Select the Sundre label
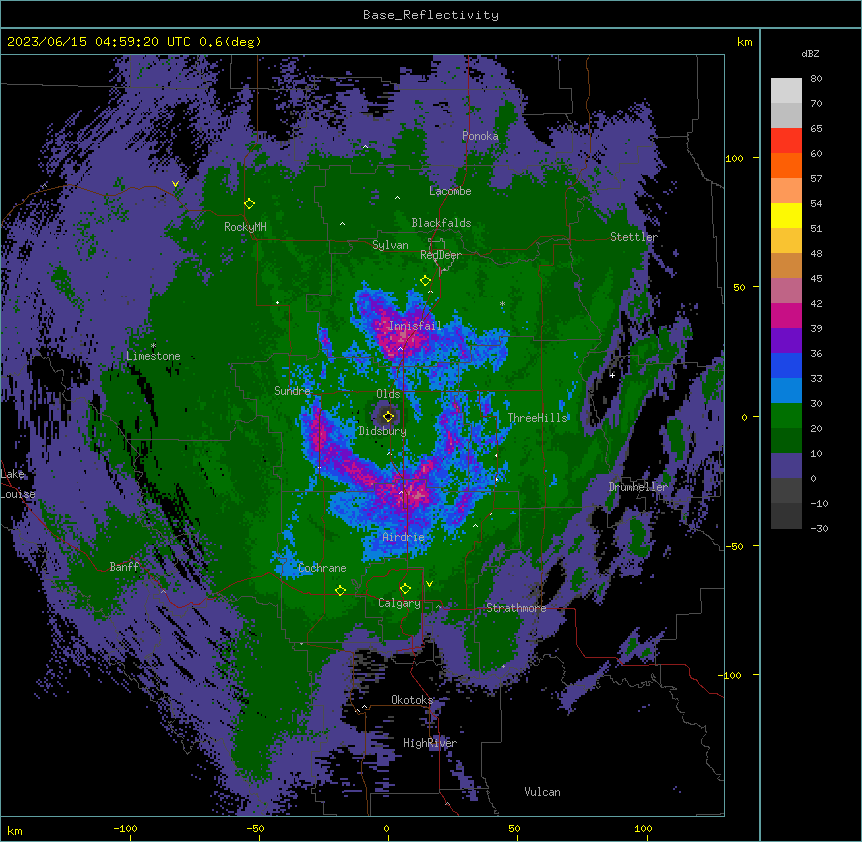 tap(292, 391)
